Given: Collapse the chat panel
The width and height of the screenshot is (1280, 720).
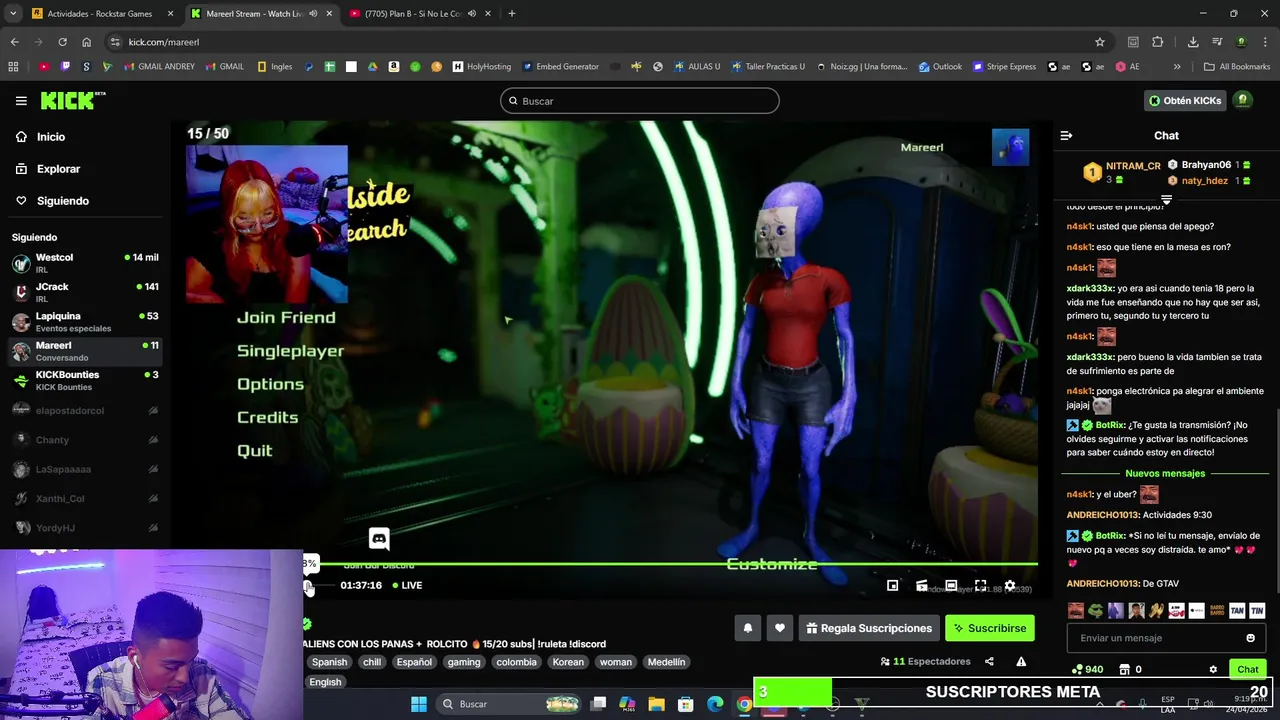Looking at the screenshot, I should coord(1066,136).
